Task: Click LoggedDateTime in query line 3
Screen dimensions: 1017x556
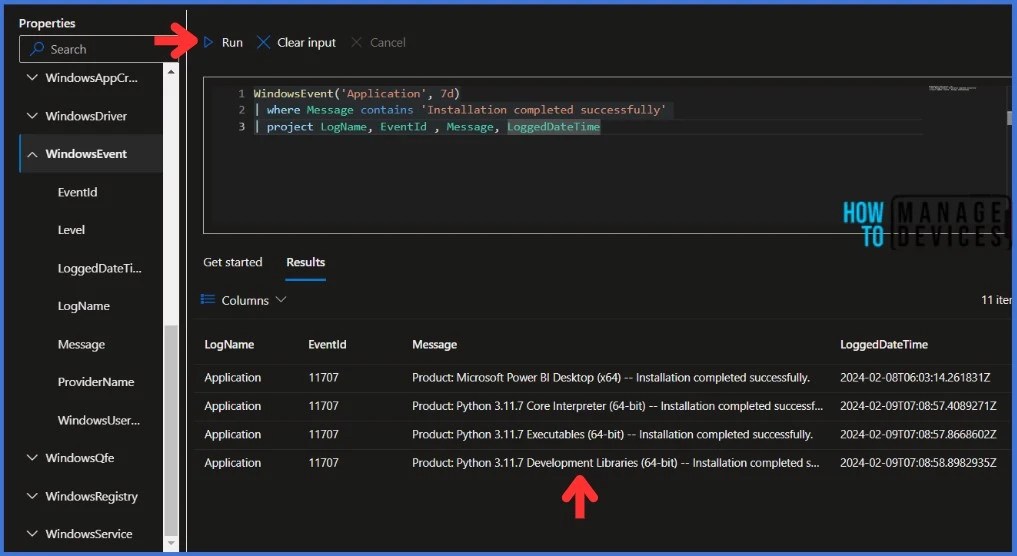Action: click(553, 127)
